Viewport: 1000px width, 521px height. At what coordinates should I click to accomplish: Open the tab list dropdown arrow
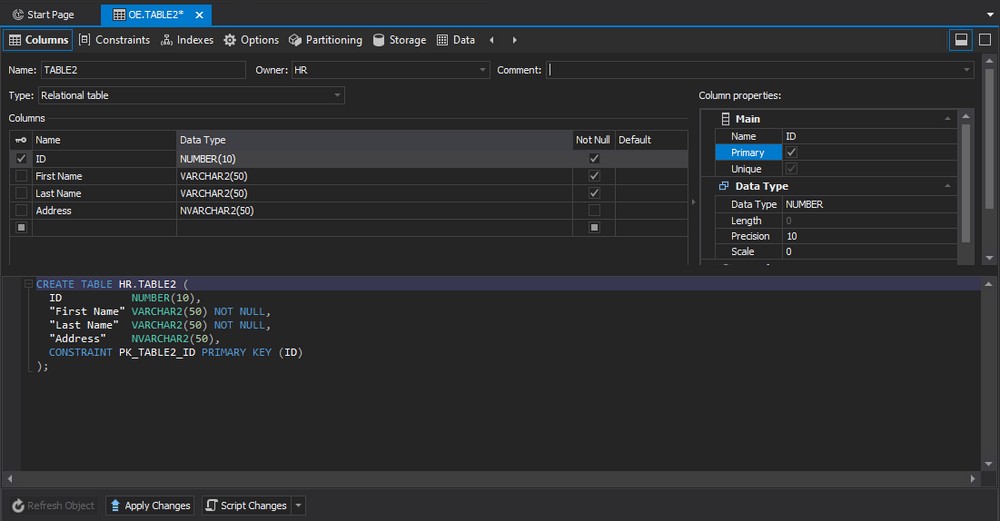pyautogui.click(x=990, y=15)
